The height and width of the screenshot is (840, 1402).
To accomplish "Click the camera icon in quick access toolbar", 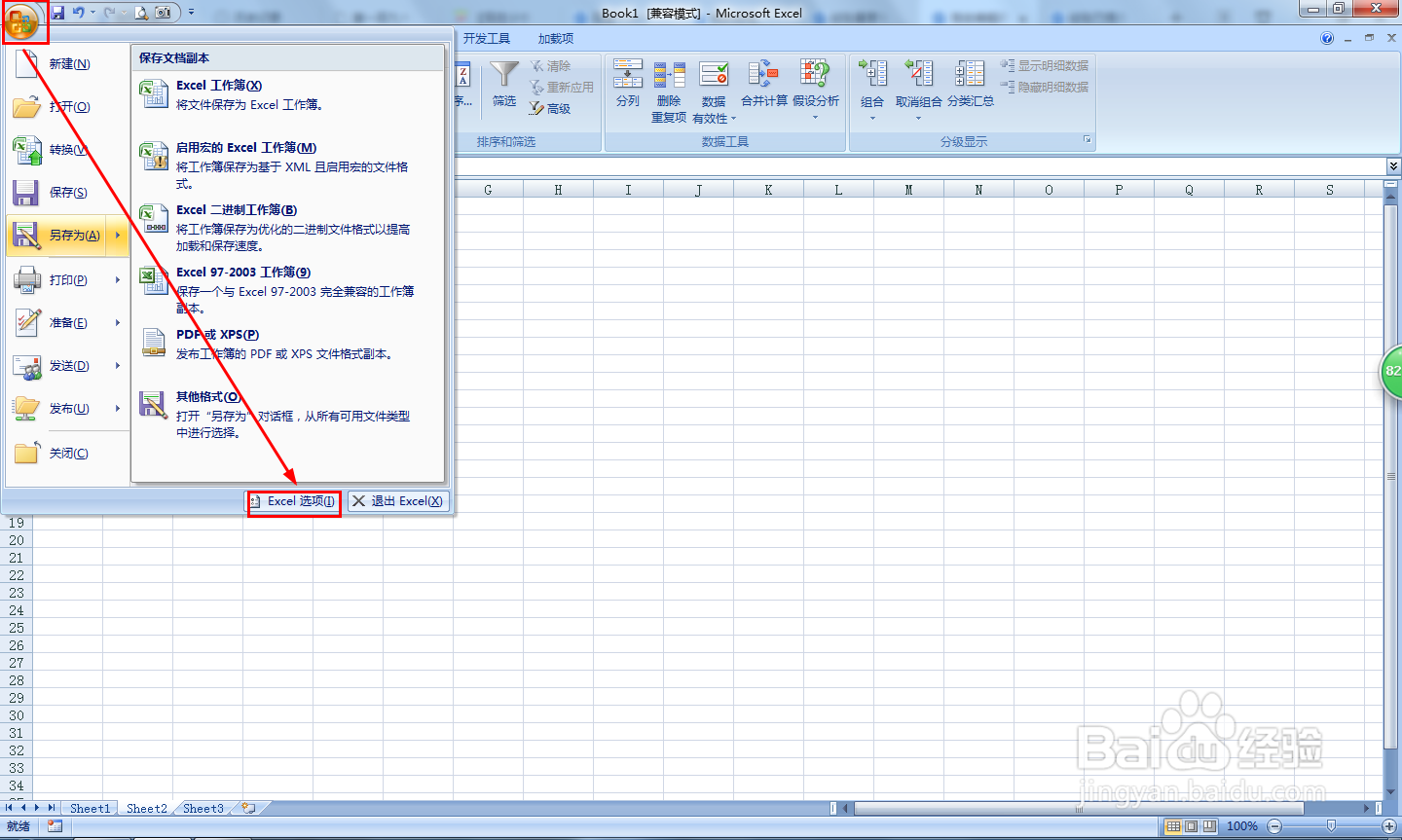I will (163, 13).
